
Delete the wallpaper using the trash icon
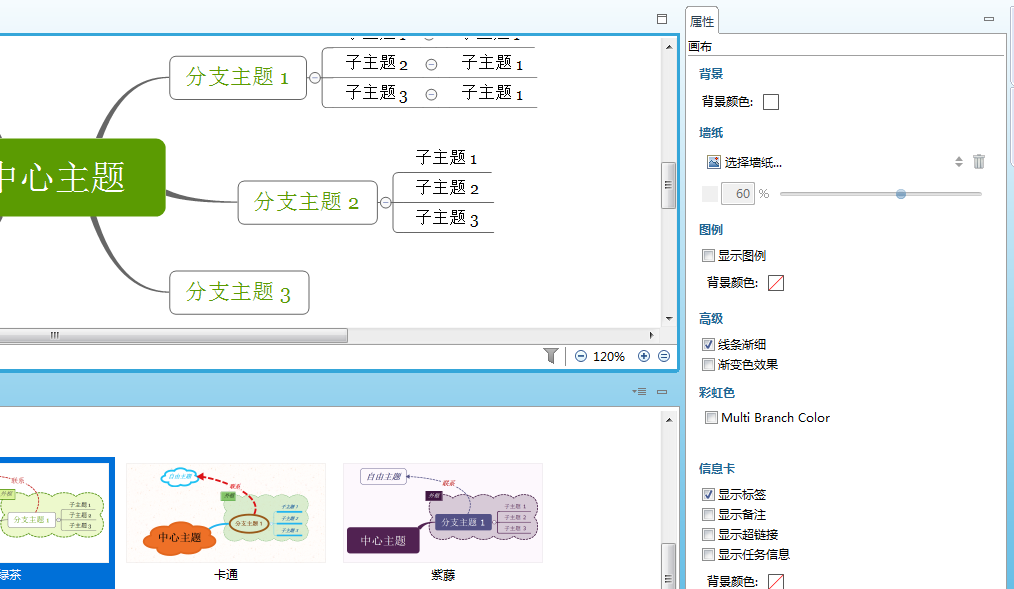pos(978,161)
